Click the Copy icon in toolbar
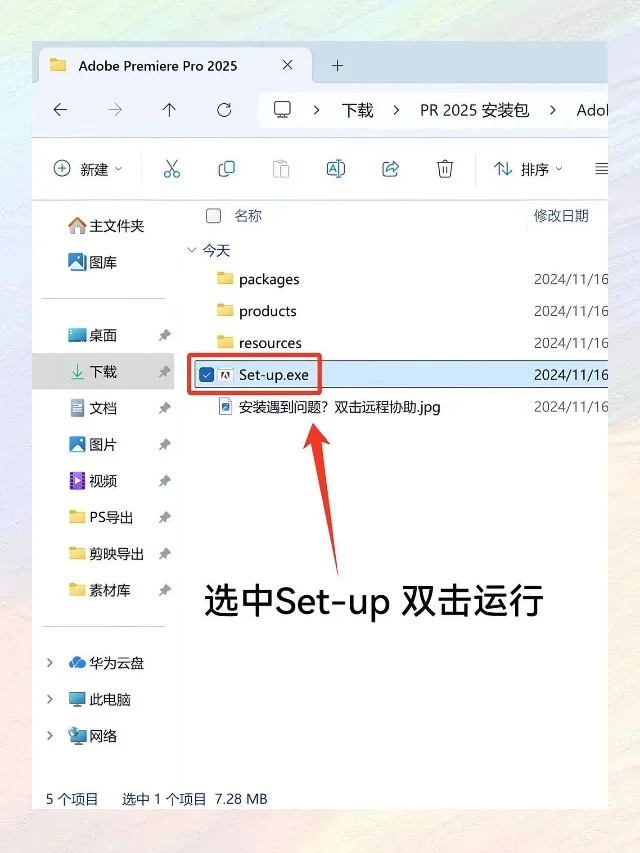Viewport: 640px width, 853px height. click(x=226, y=169)
